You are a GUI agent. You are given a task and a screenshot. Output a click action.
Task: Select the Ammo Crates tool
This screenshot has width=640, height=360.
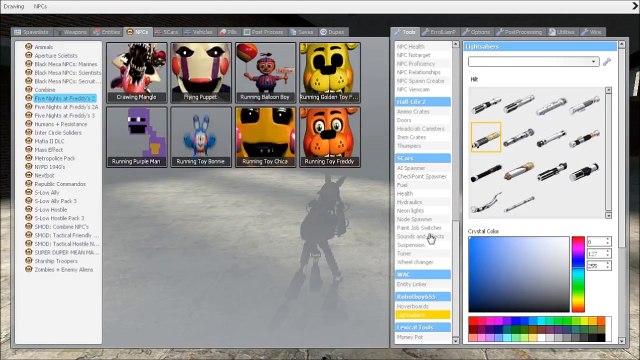click(423, 111)
